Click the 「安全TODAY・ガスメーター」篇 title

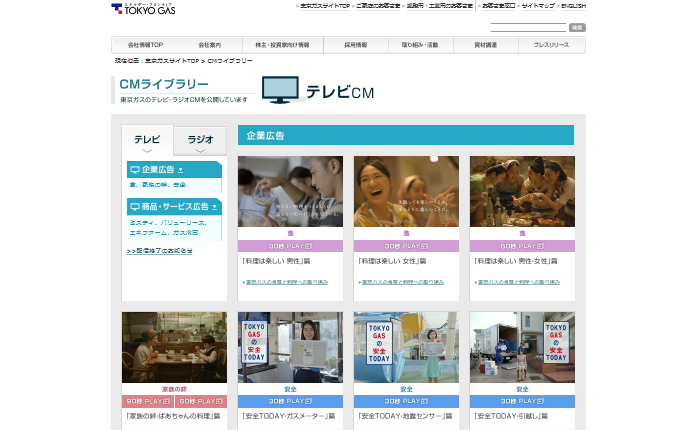pyautogui.click(x=289, y=416)
